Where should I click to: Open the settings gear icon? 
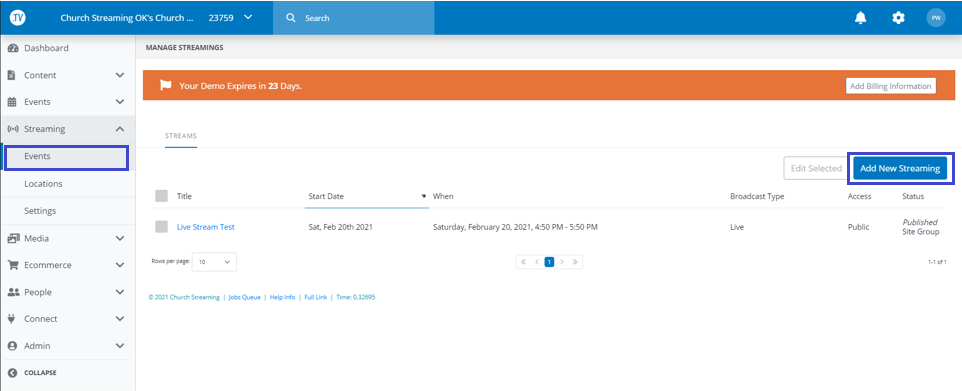898,18
